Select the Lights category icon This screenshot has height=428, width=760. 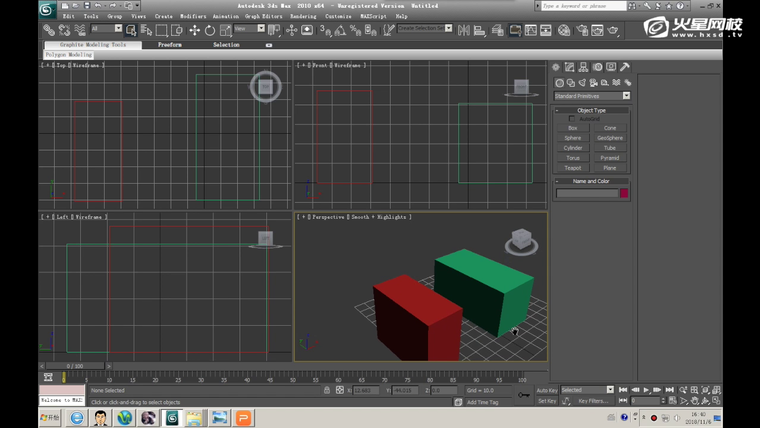coord(582,83)
